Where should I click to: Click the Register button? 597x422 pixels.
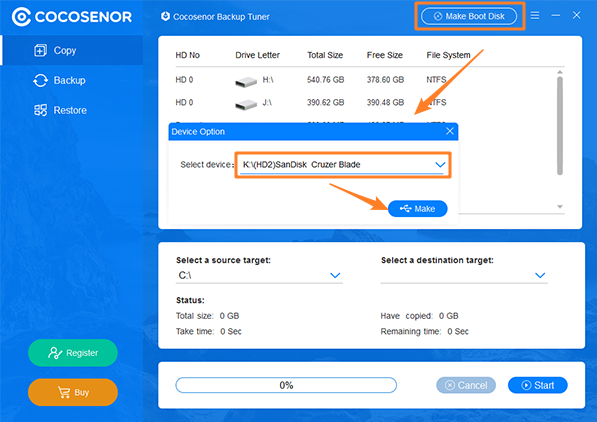coord(73,353)
